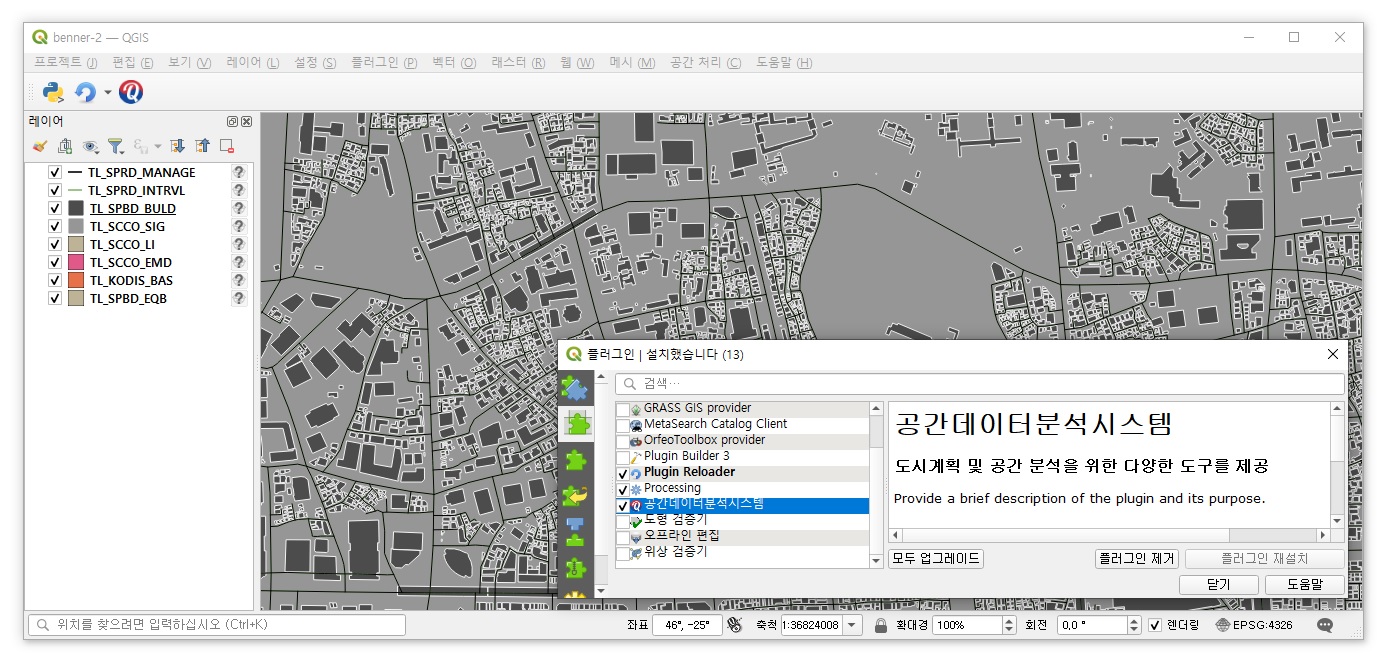Click the TL_KODIS_BAS orange color swatch
The width and height of the screenshot is (1384, 663).
[76, 281]
